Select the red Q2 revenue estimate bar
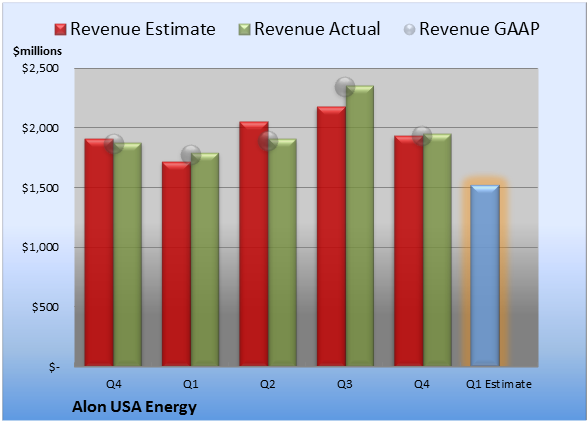This screenshot has height=422, width=588. (x=254, y=244)
